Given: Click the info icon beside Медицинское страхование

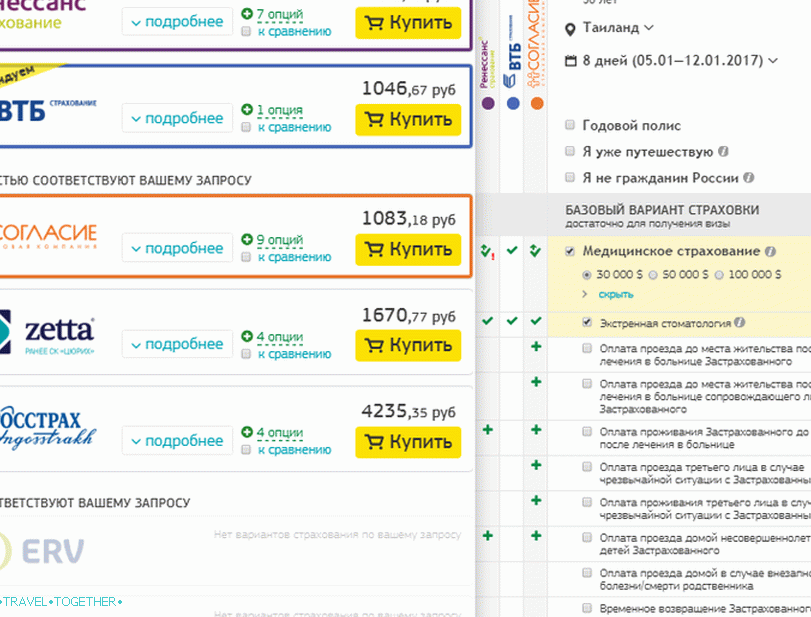Looking at the screenshot, I should coord(770,252).
